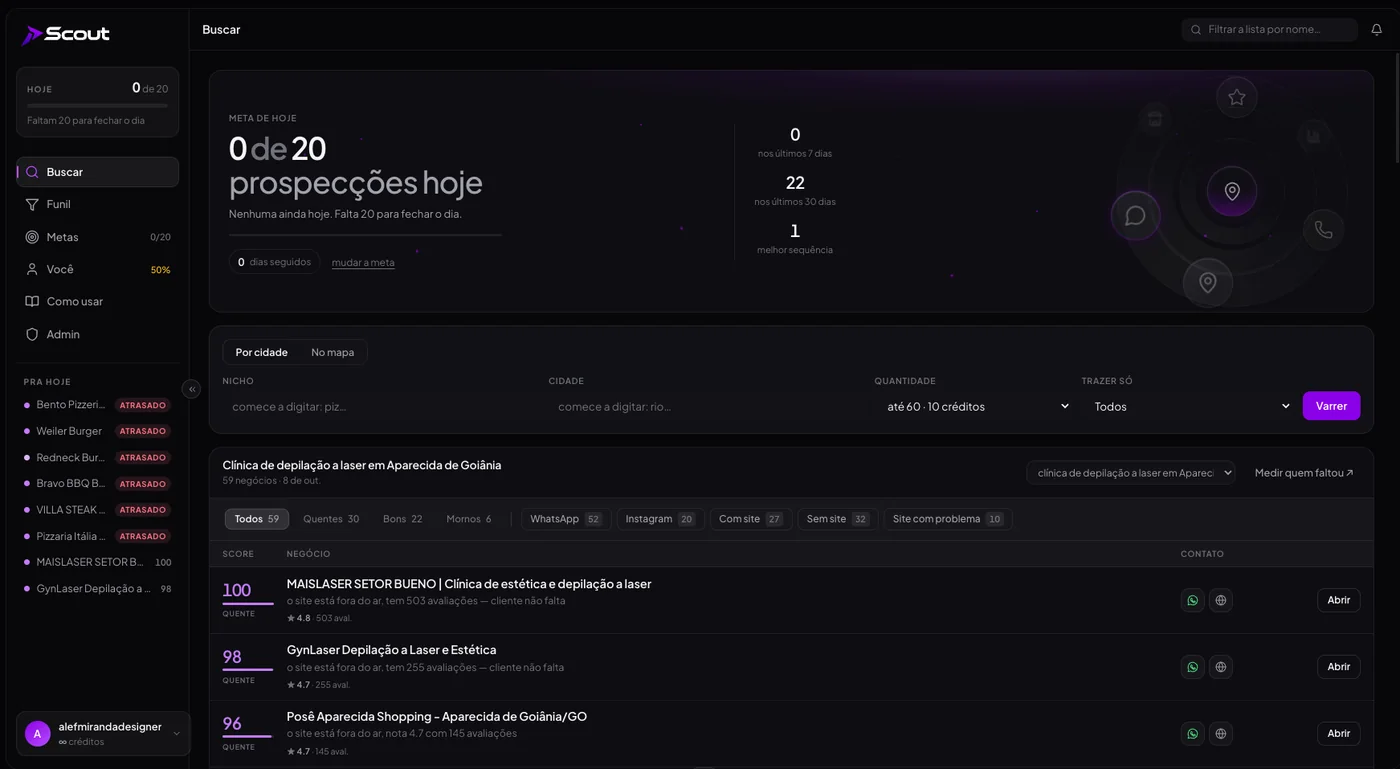The width and height of the screenshot is (1400, 769).
Task: Open WhatsApp for Posê Aparecida Shopping
Action: pos(1192,733)
